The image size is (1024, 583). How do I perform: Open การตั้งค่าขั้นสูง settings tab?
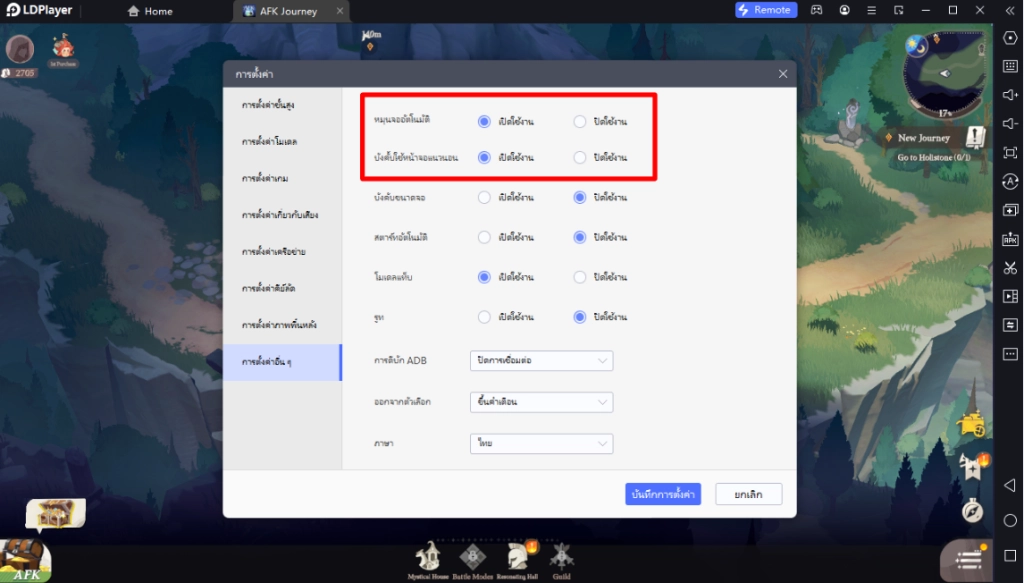(282, 104)
